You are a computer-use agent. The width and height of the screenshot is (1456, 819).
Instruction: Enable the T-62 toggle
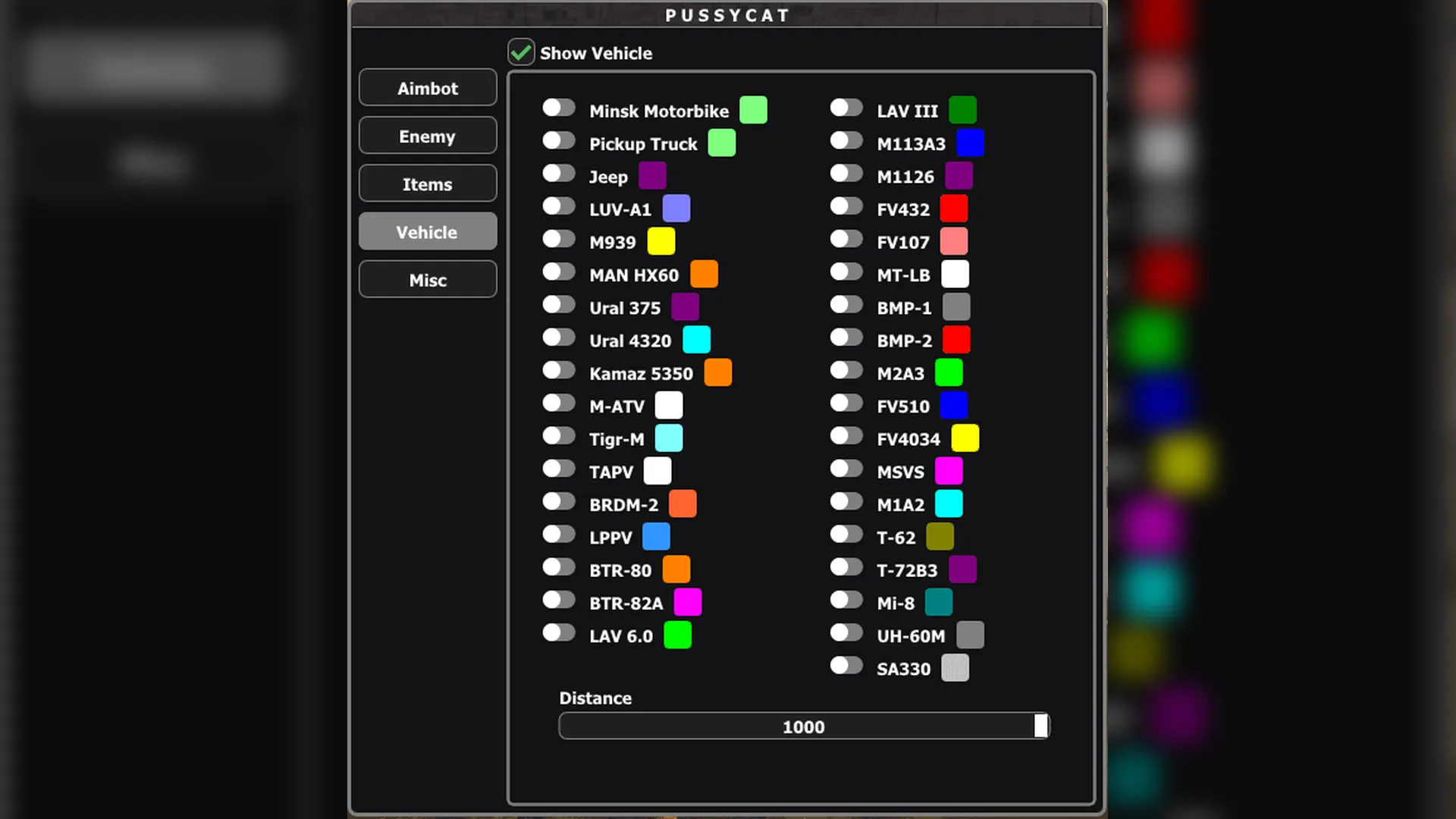point(846,534)
